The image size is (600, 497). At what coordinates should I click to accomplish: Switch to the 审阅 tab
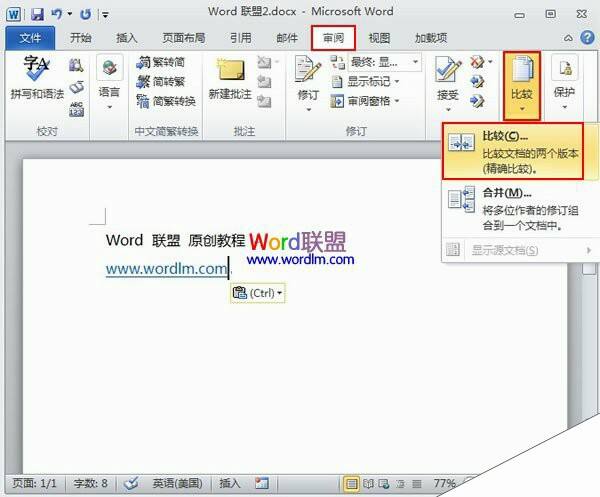pyautogui.click(x=333, y=38)
